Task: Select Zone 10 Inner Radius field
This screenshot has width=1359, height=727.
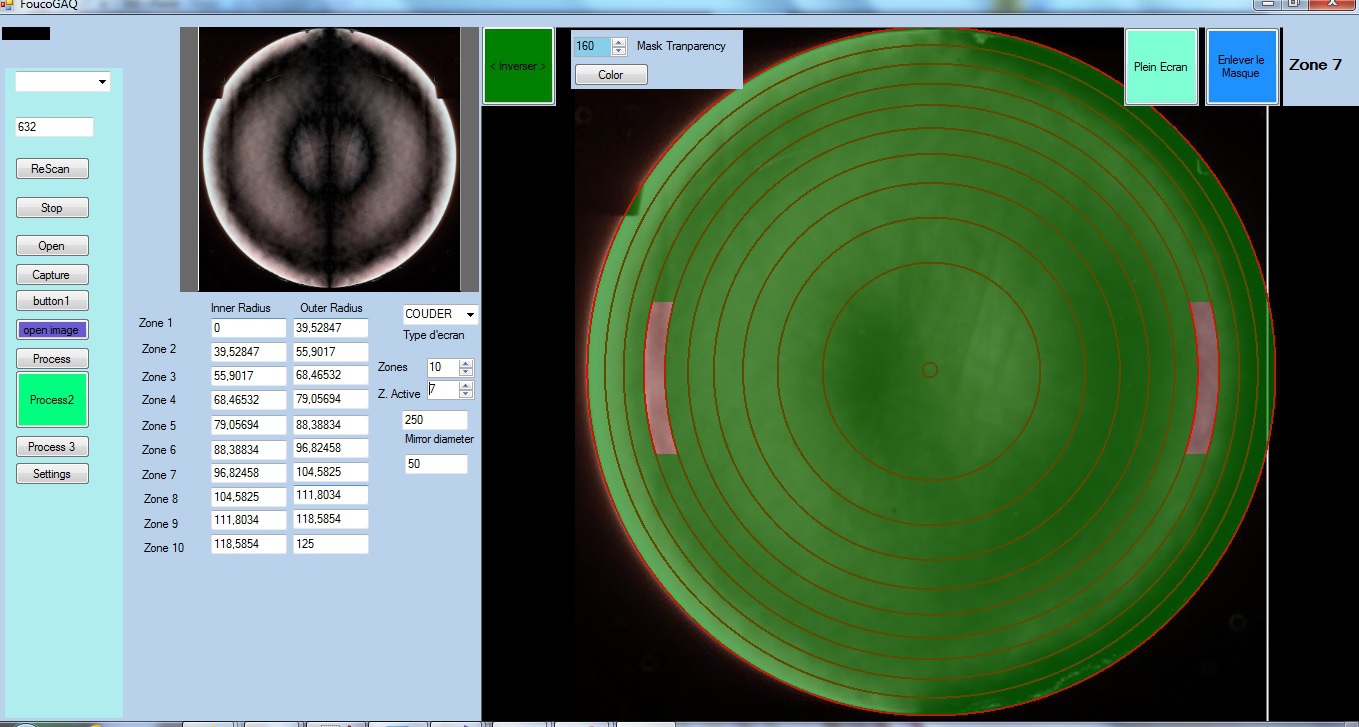Action: click(249, 545)
